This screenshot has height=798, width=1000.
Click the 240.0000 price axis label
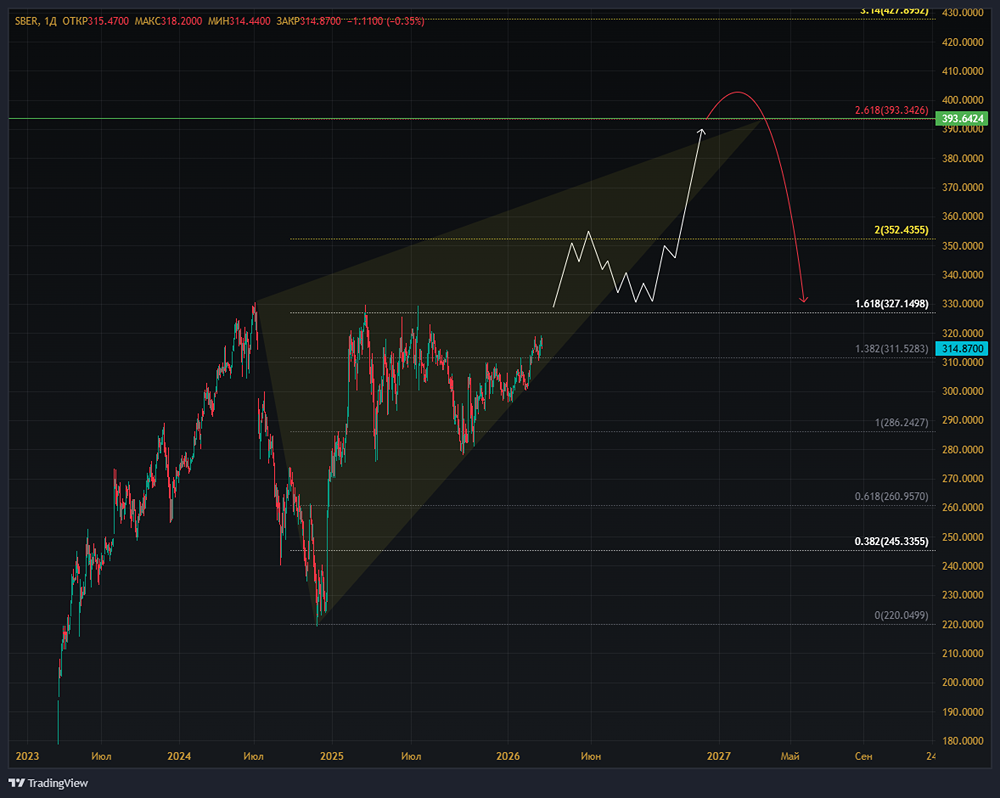962,566
